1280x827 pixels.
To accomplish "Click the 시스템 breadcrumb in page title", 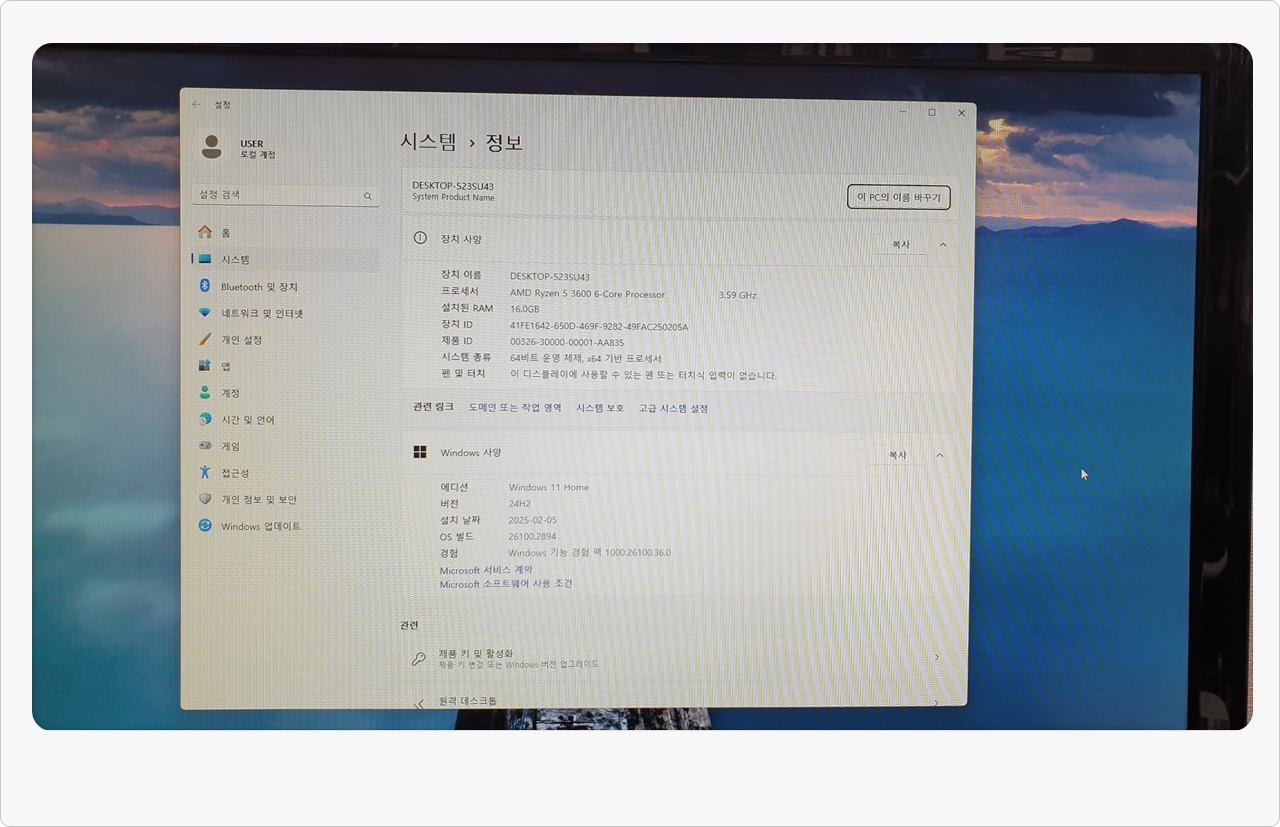I will click(428, 142).
